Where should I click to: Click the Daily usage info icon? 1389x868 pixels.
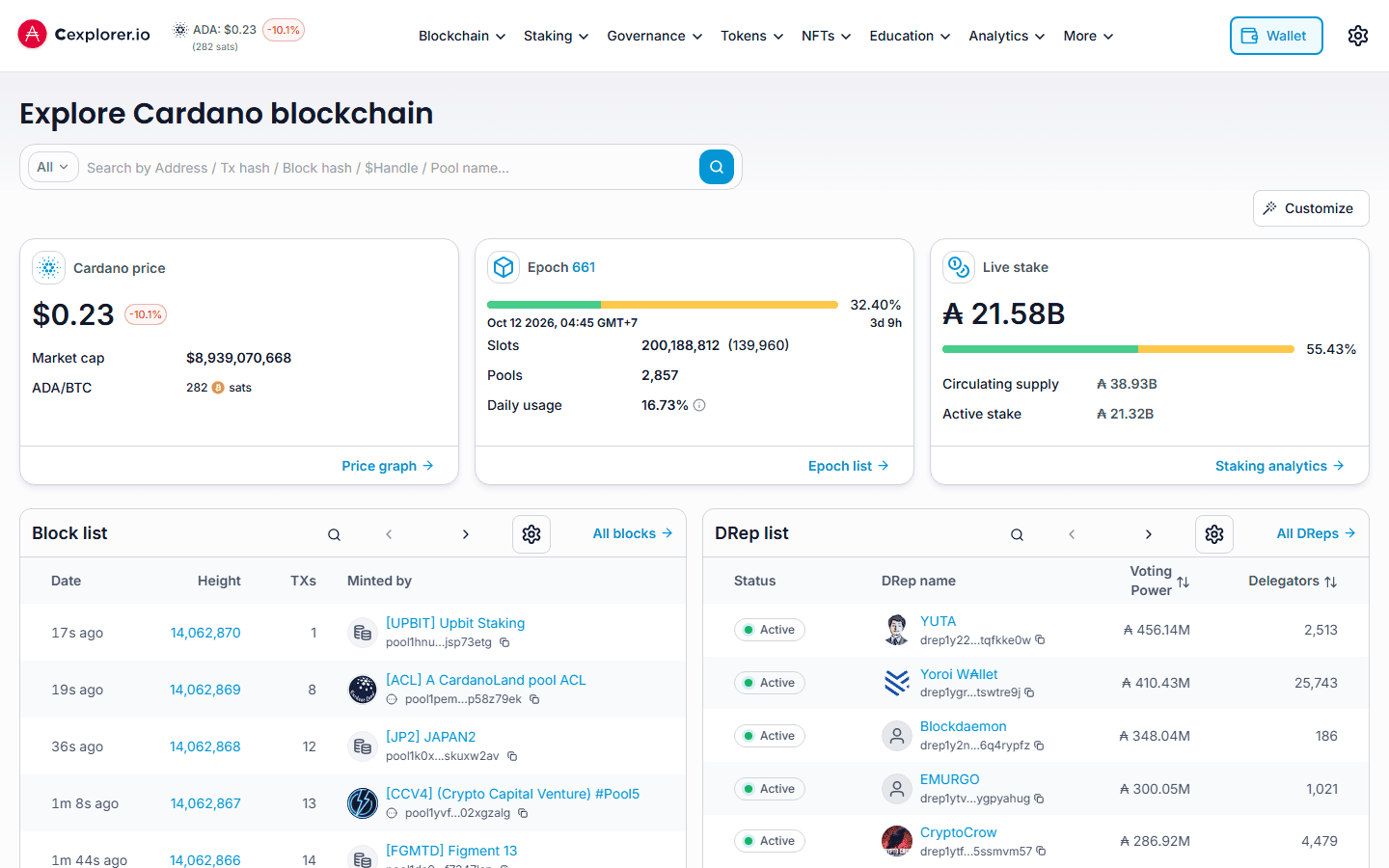pyautogui.click(x=699, y=405)
